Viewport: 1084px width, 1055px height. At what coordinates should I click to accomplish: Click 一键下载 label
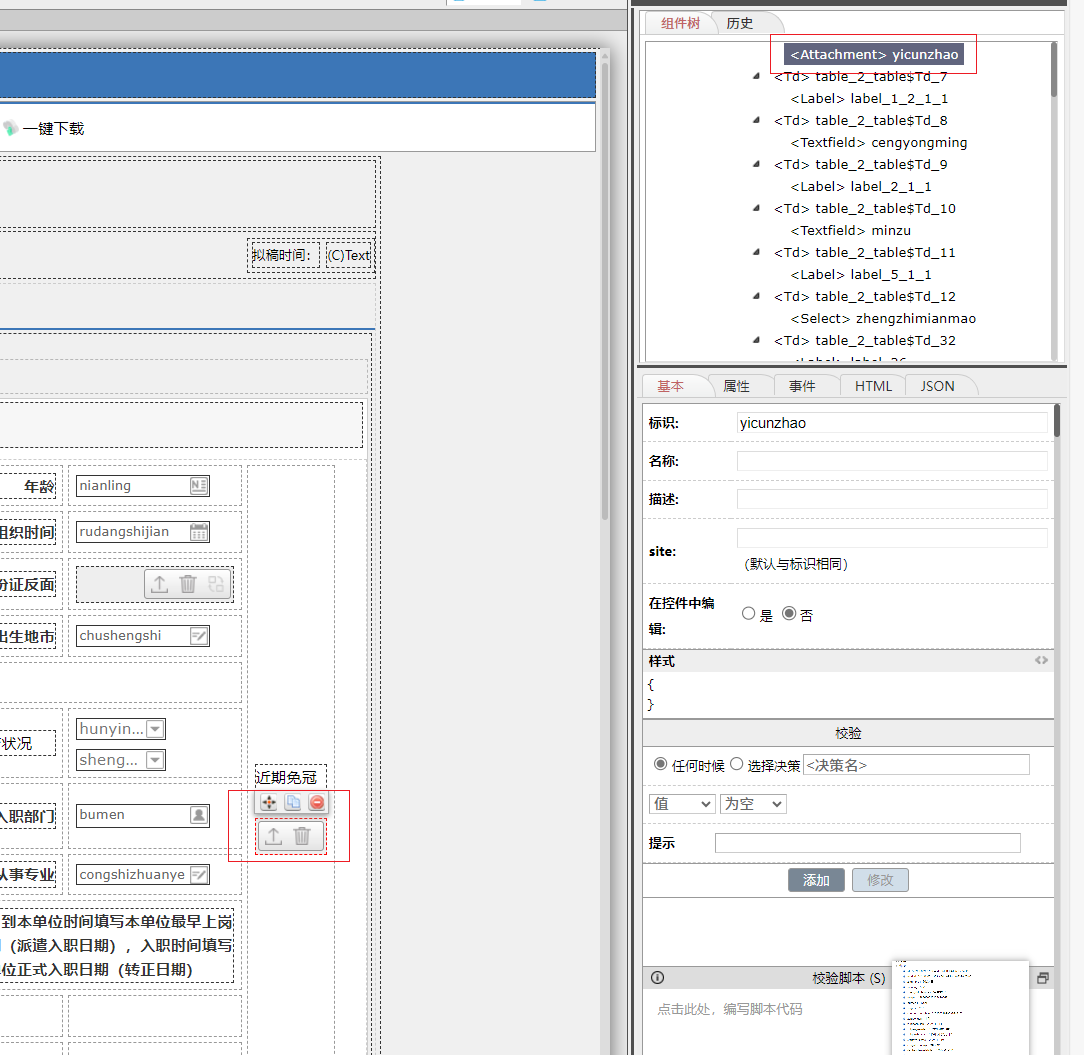click(53, 129)
